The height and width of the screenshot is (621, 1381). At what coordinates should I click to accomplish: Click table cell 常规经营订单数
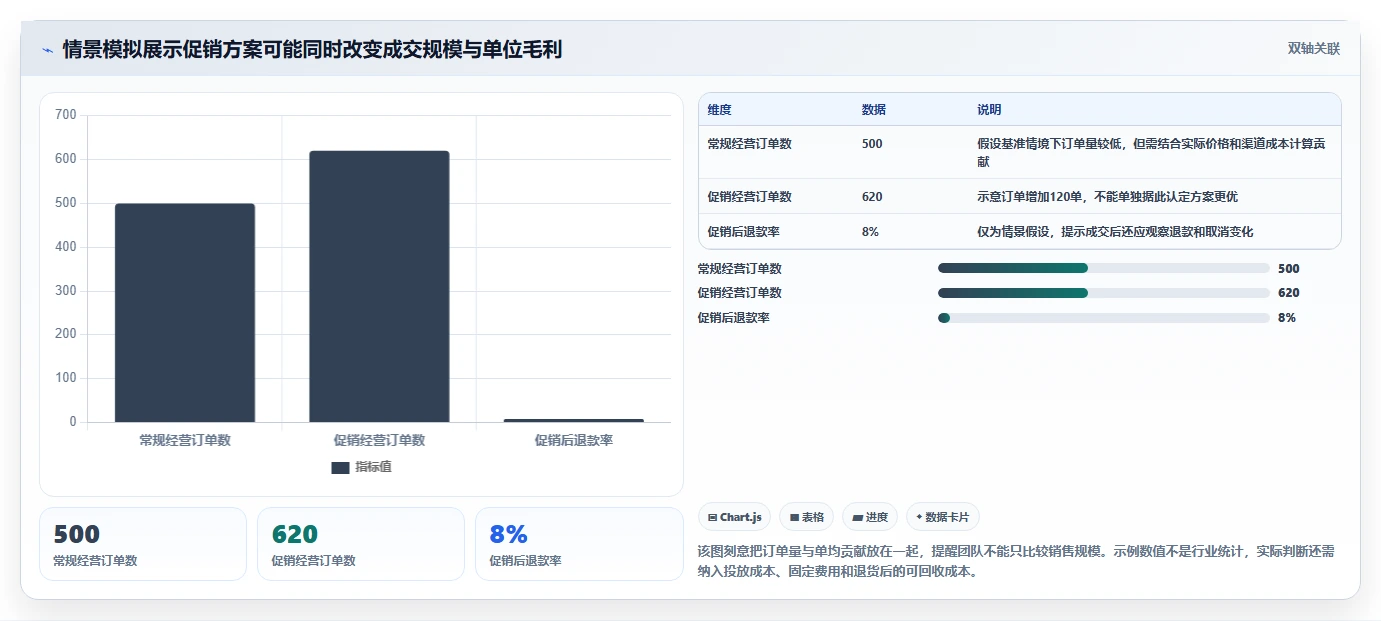click(749, 144)
